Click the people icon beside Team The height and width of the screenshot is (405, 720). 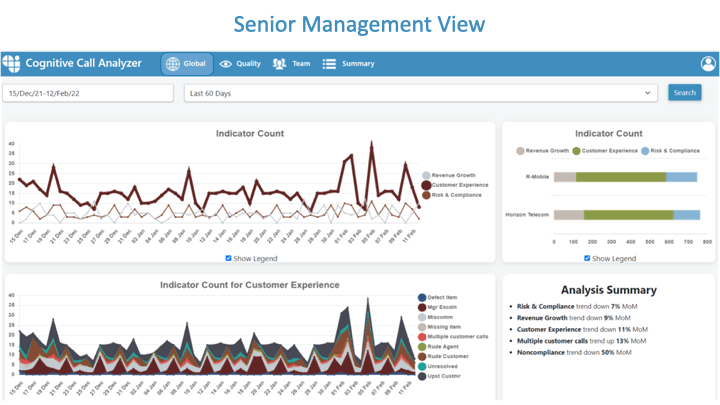[280, 64]
